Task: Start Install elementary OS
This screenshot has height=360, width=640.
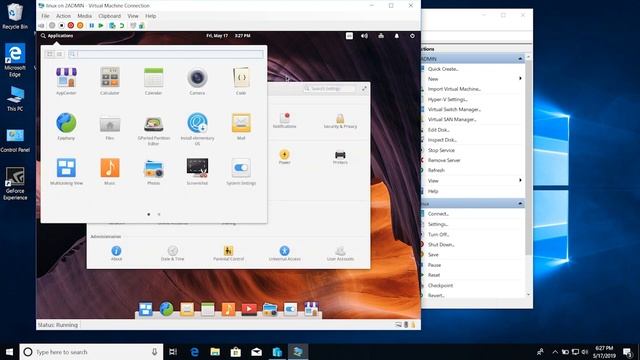Action: (x=197, y=129)
